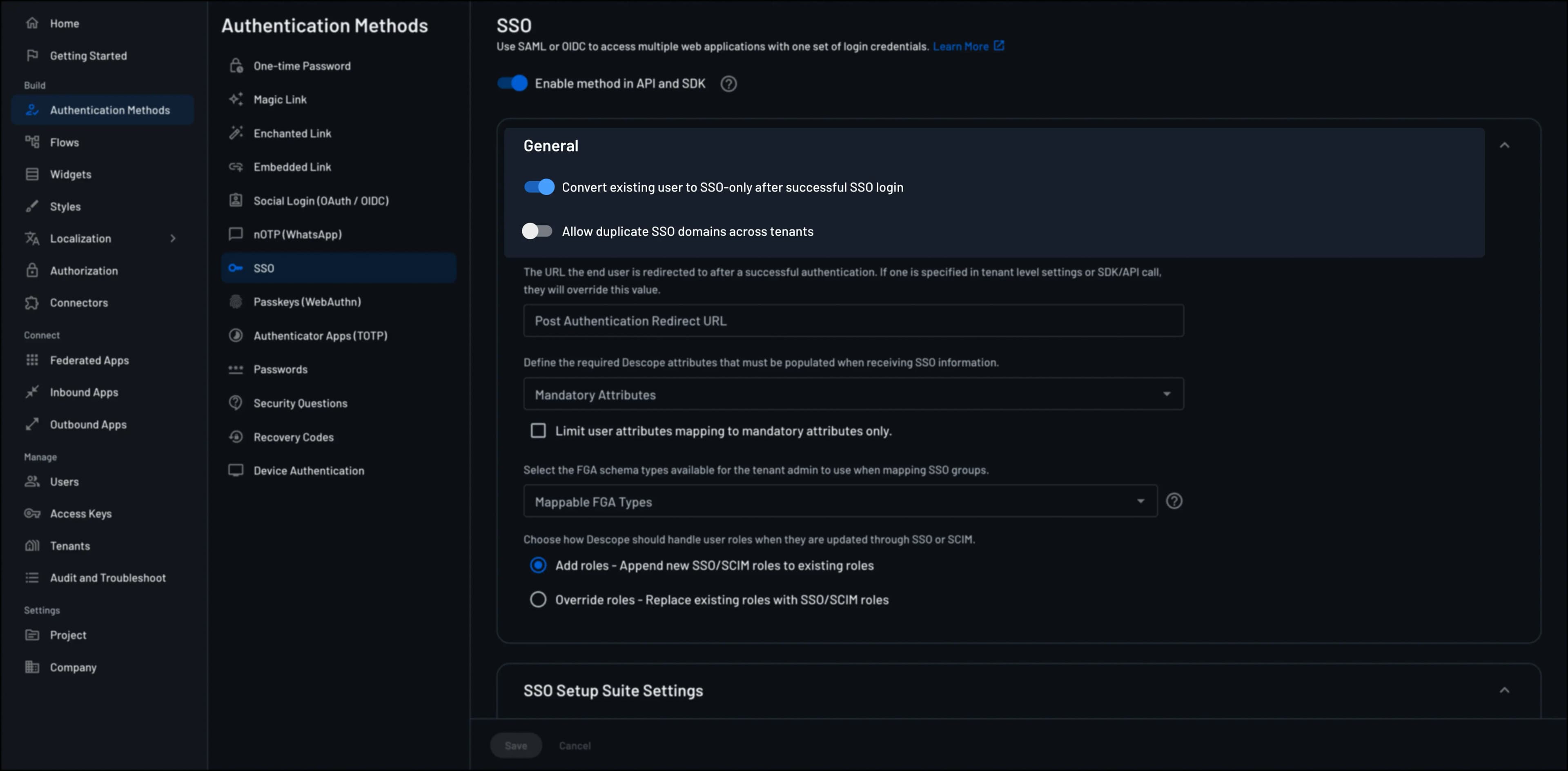
Task: Open the Connectors section
Action: [x=78, y=303]
